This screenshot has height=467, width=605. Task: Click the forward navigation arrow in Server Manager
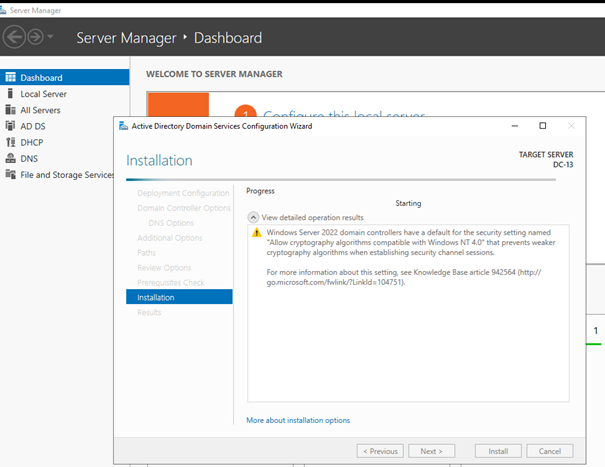click(x=35, y=37)
